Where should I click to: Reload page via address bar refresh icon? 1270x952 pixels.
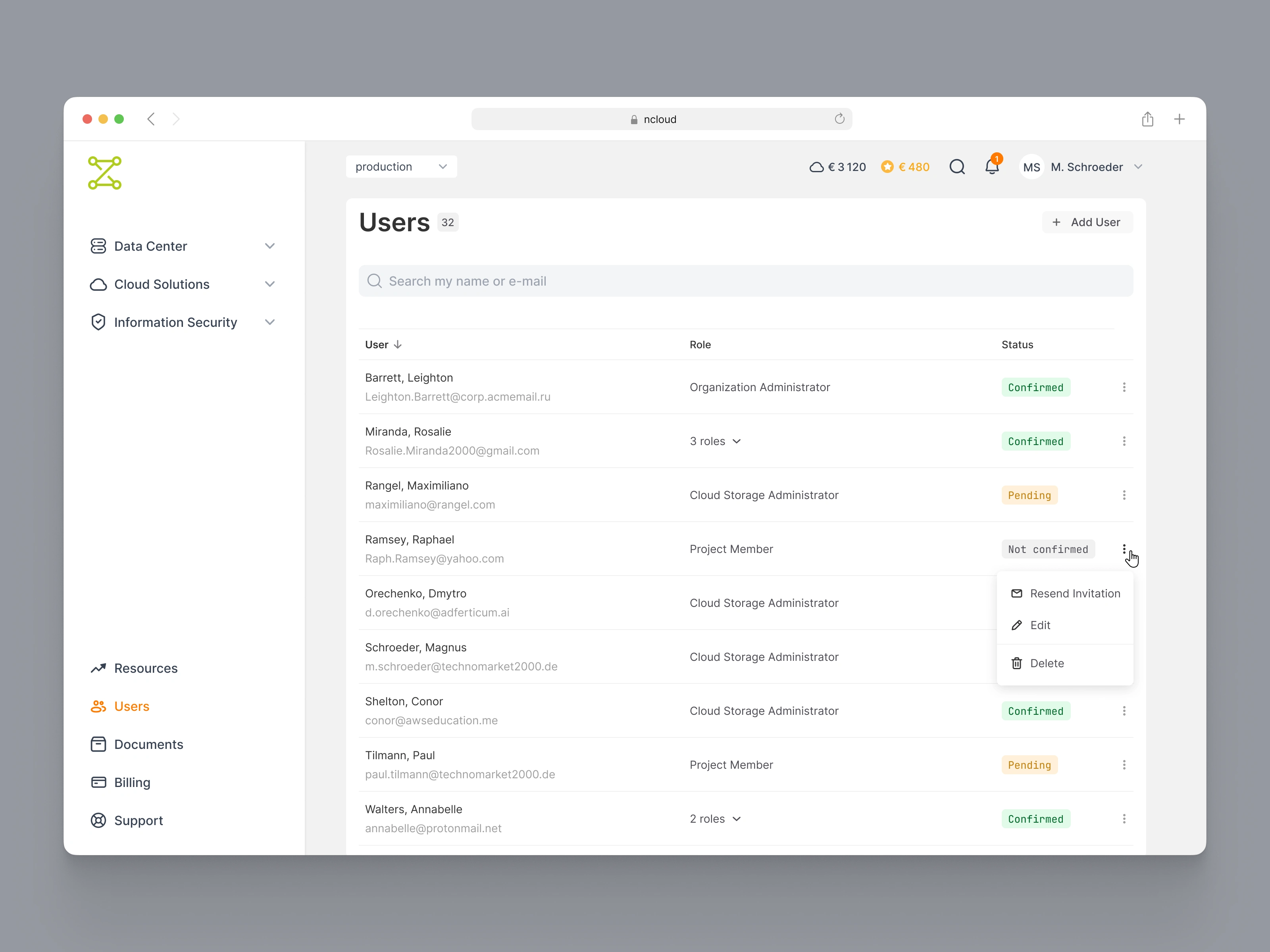coord(839,119)
